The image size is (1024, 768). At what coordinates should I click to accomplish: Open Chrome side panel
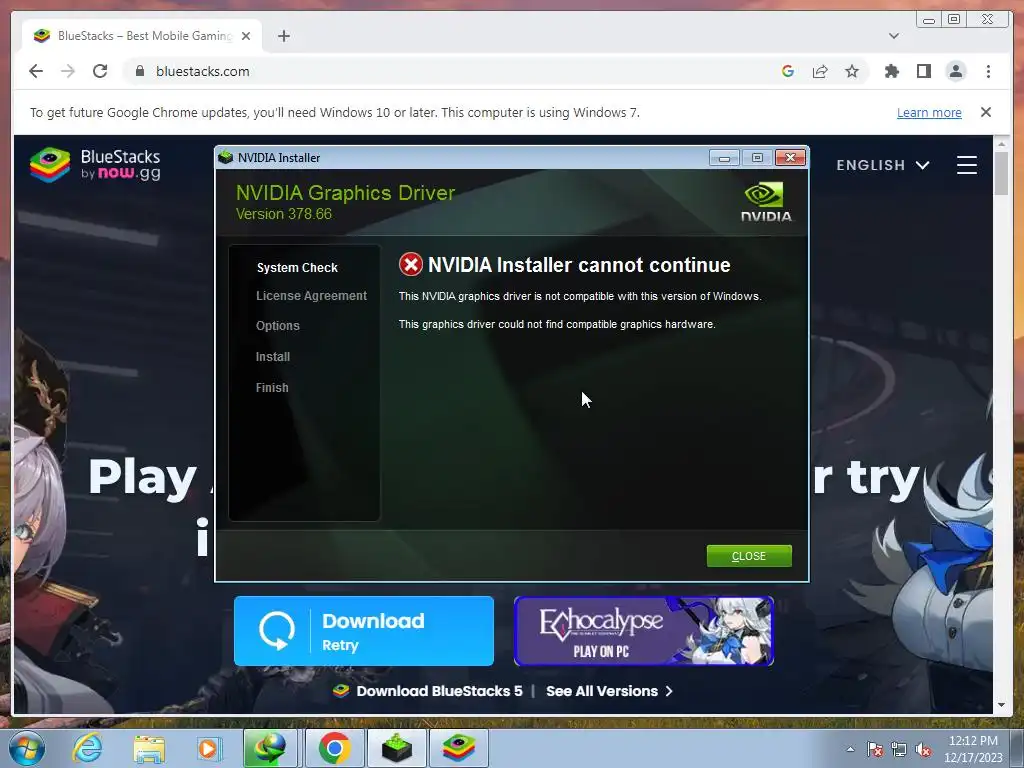[x=923, y=71]
